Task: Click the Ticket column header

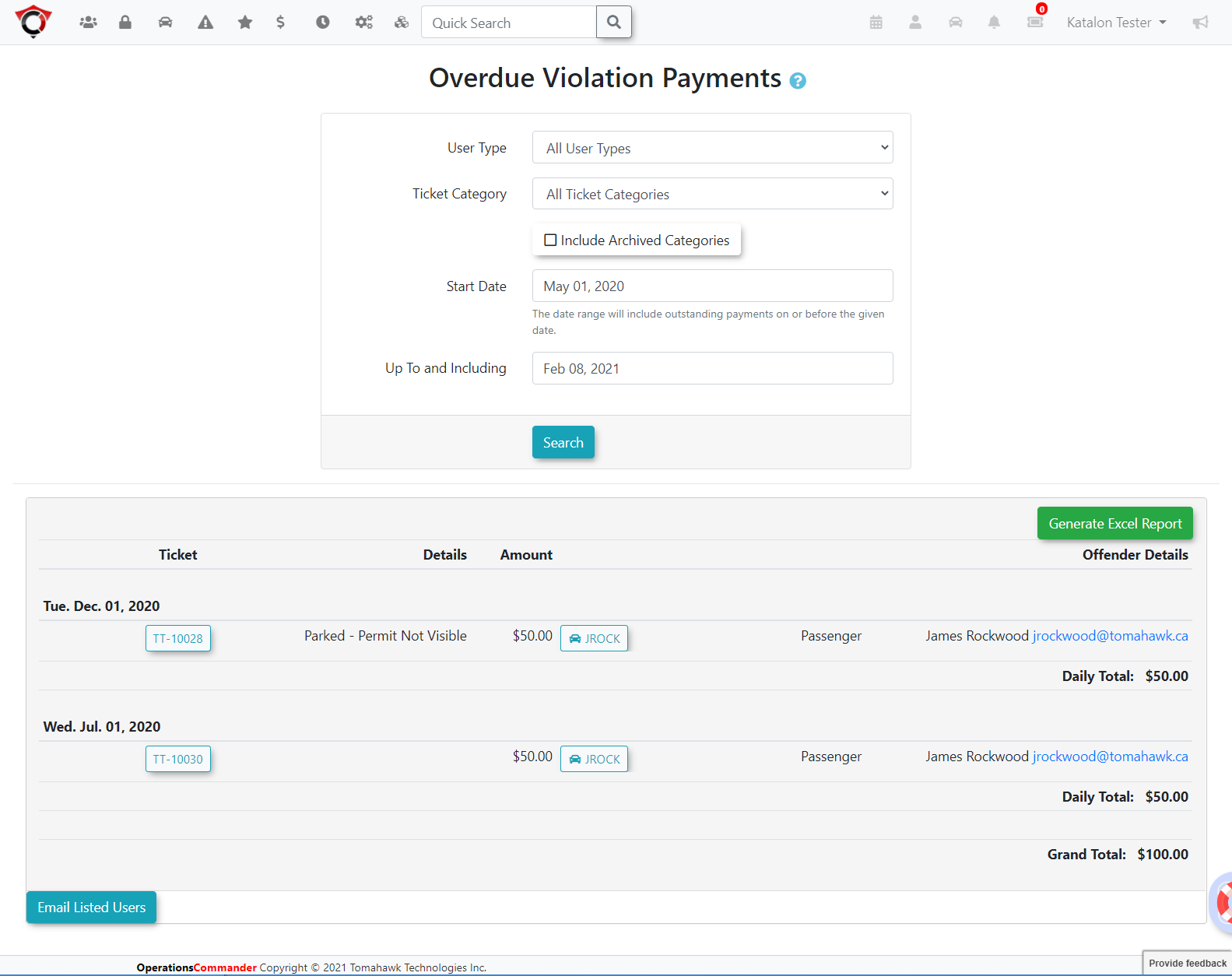Action: (x=178, y=555)
